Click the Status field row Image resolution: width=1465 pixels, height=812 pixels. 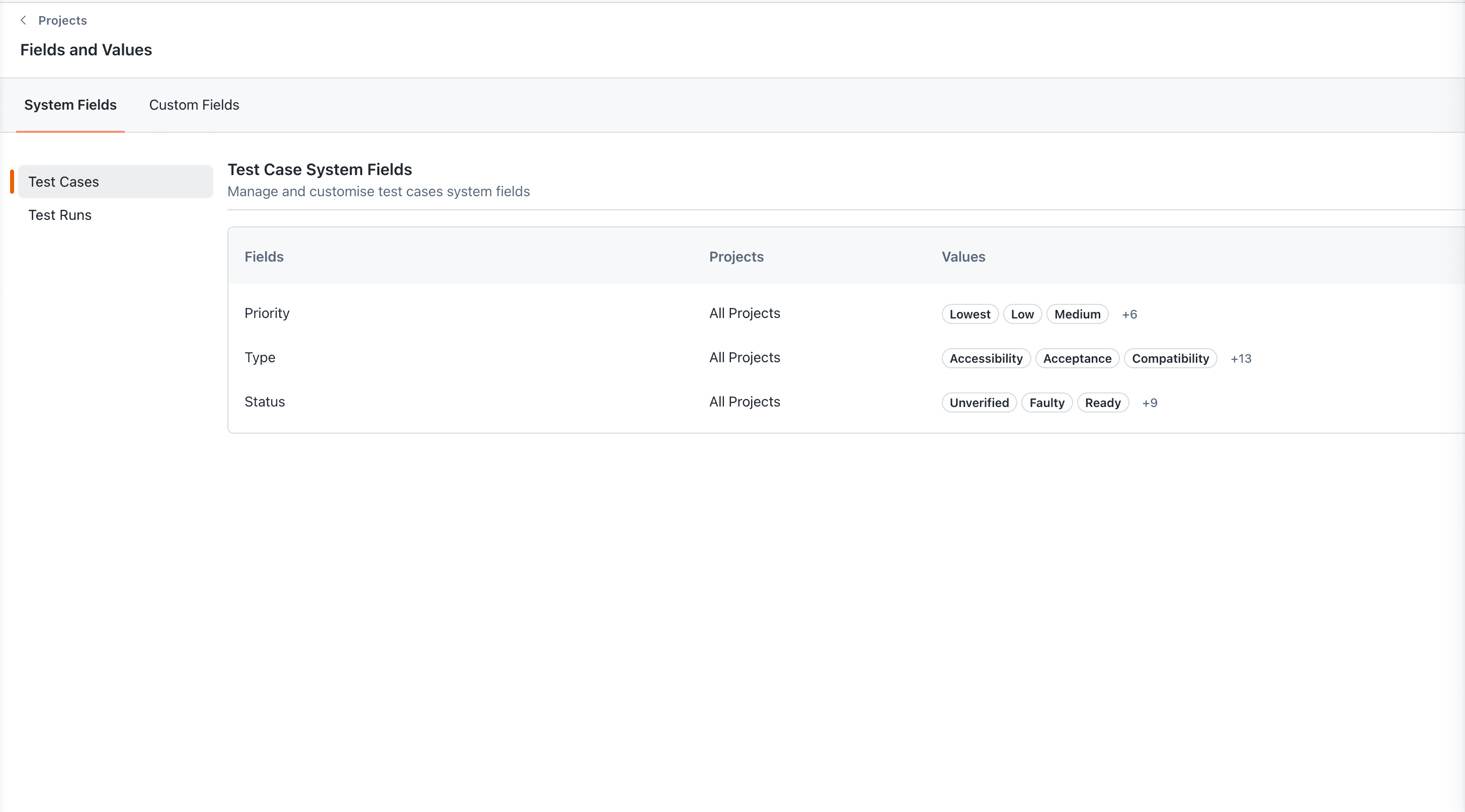[x=265, y=402]
